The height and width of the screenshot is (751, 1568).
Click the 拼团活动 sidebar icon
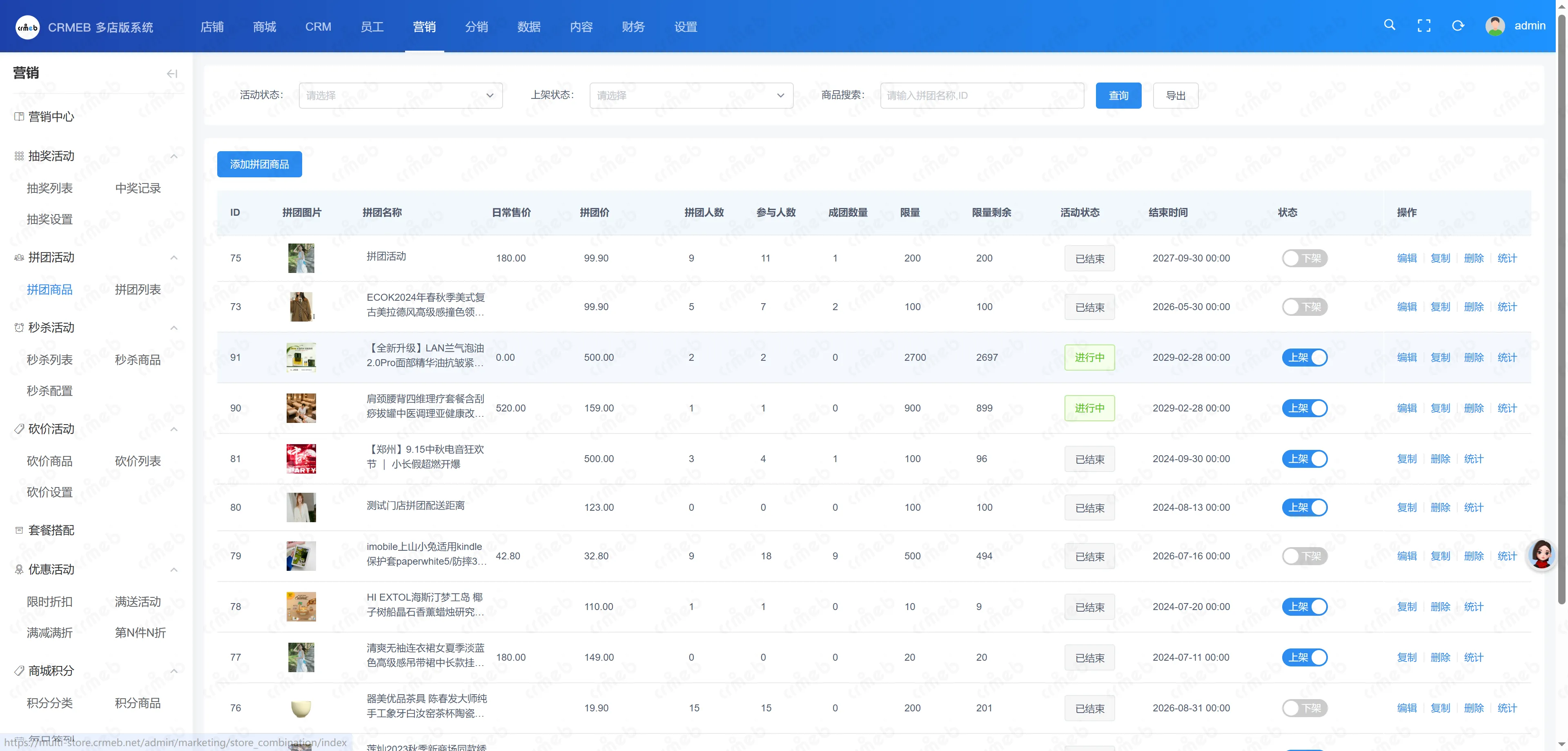coord(19,258)
